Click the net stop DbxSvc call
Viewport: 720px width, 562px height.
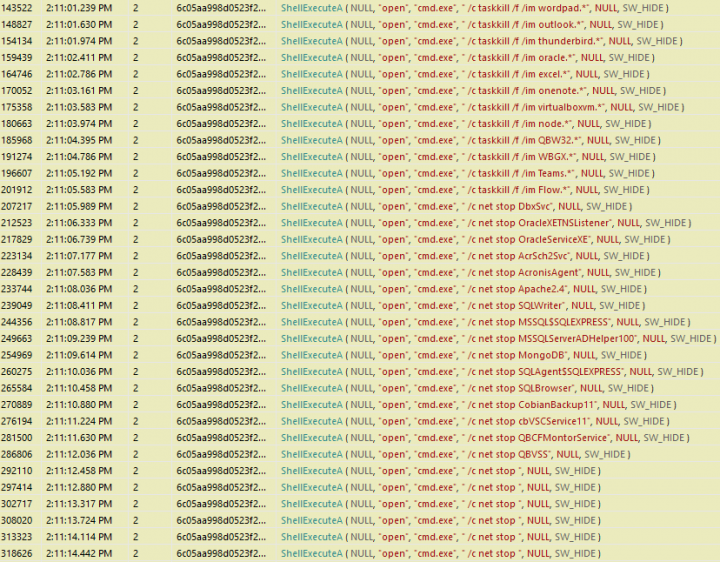click(x=360, y=206)
